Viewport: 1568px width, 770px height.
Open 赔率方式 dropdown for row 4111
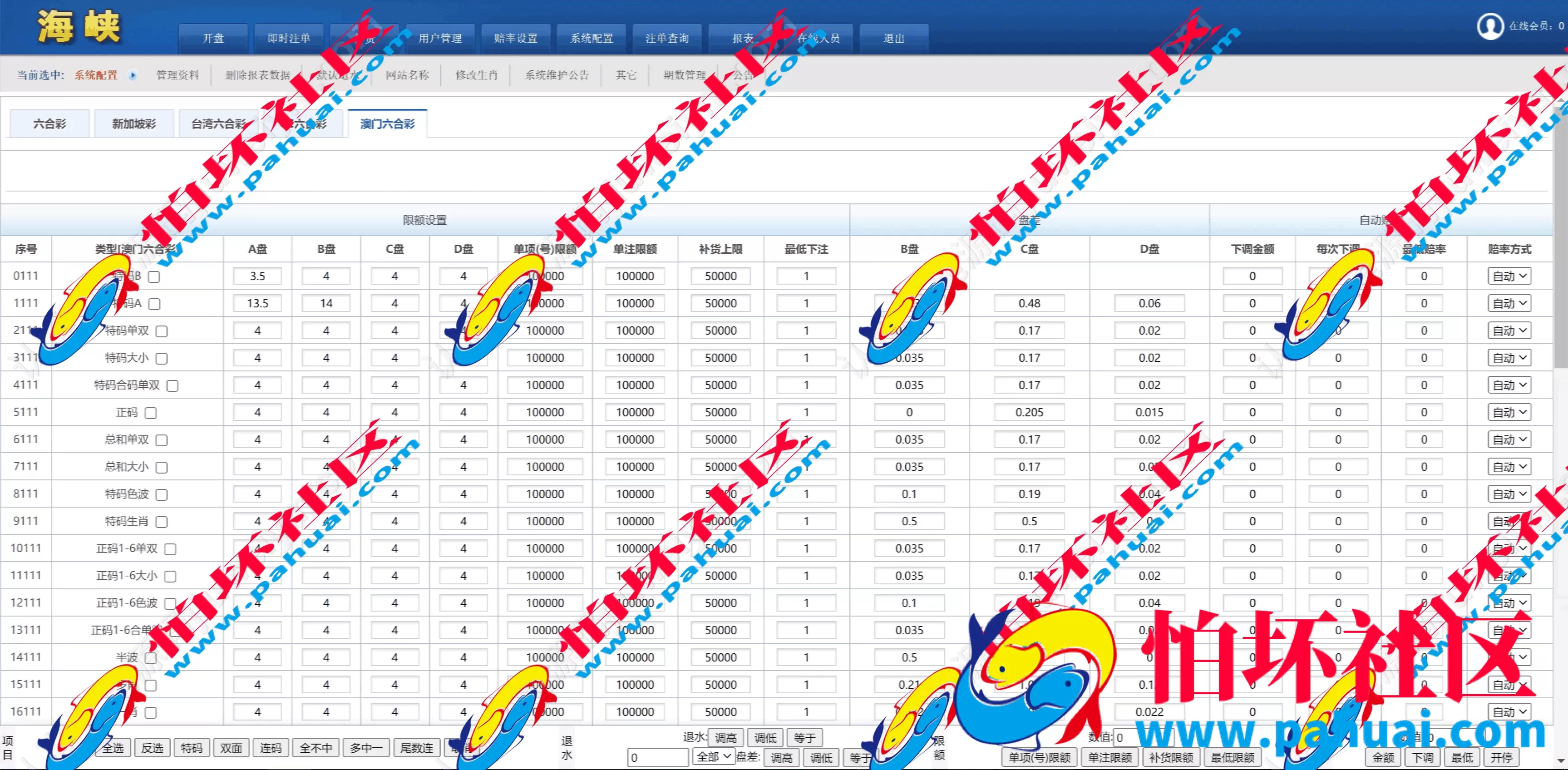click(x=1509, y=385)
